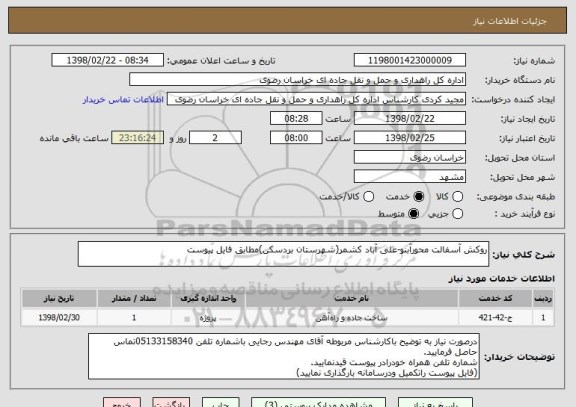The image size is (576, 407).
Task: Click the delivery province field خراسان رضوی
Action: click(x=410, y=157)
